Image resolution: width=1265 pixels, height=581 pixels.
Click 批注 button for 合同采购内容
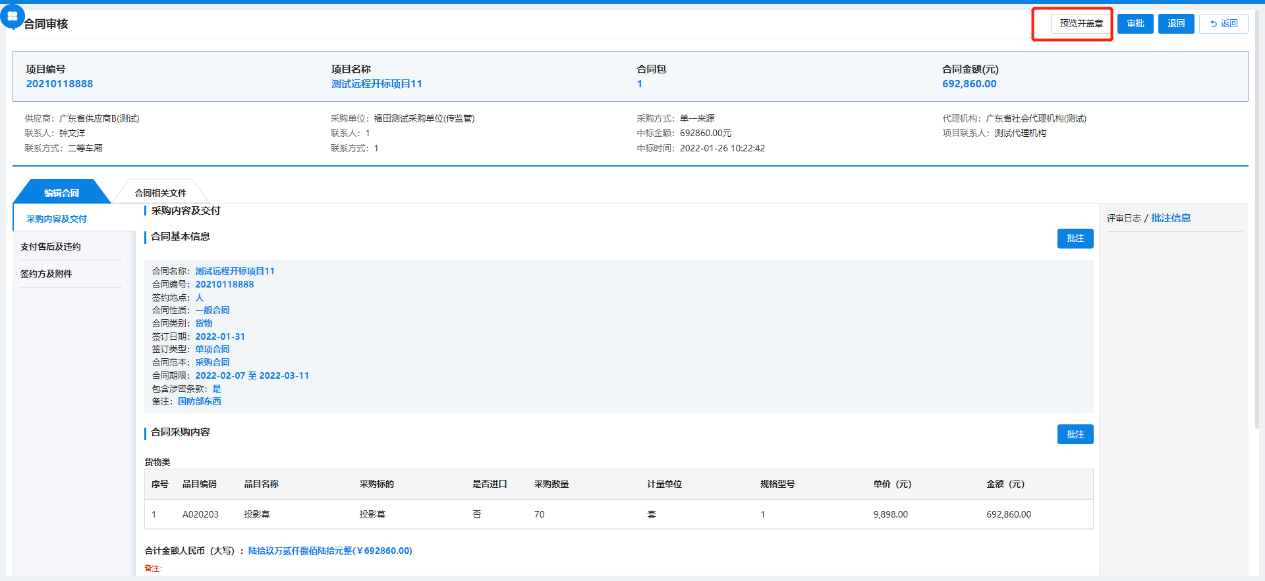click(x=1075, y=434)
